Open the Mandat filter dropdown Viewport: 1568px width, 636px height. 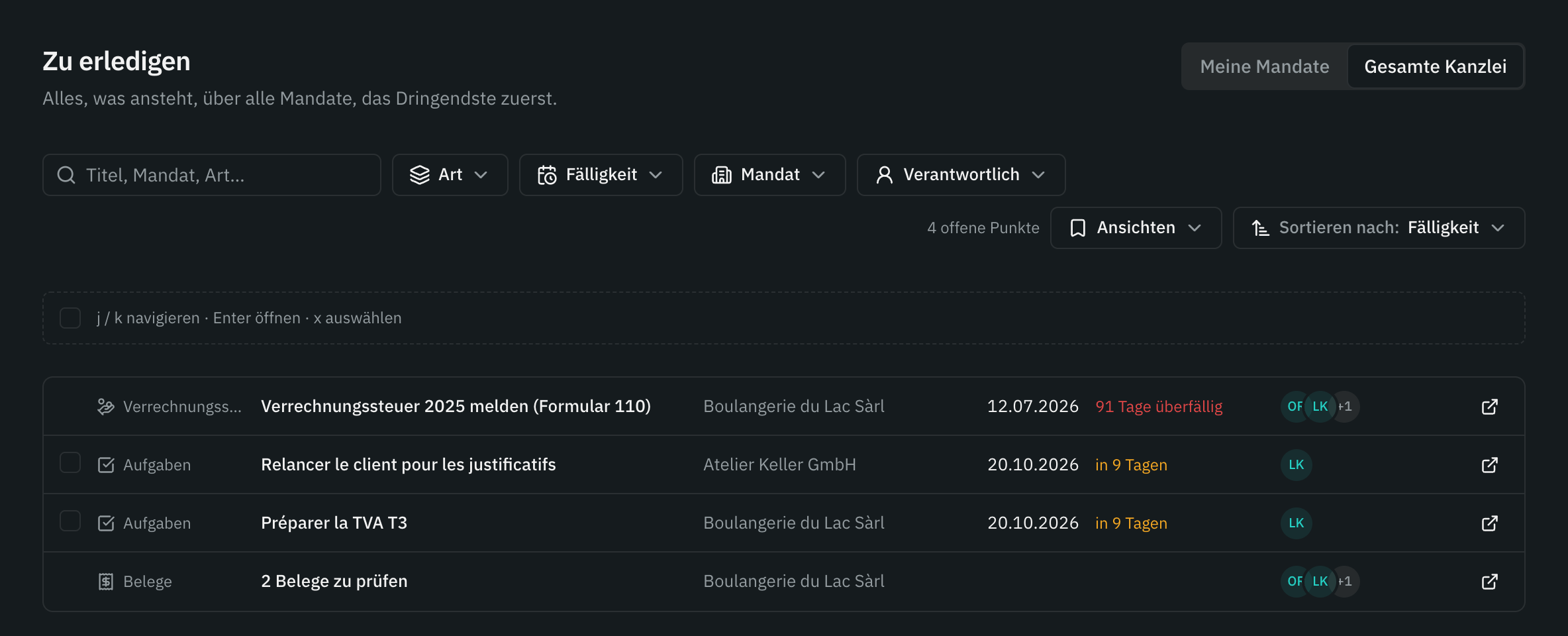770,175
